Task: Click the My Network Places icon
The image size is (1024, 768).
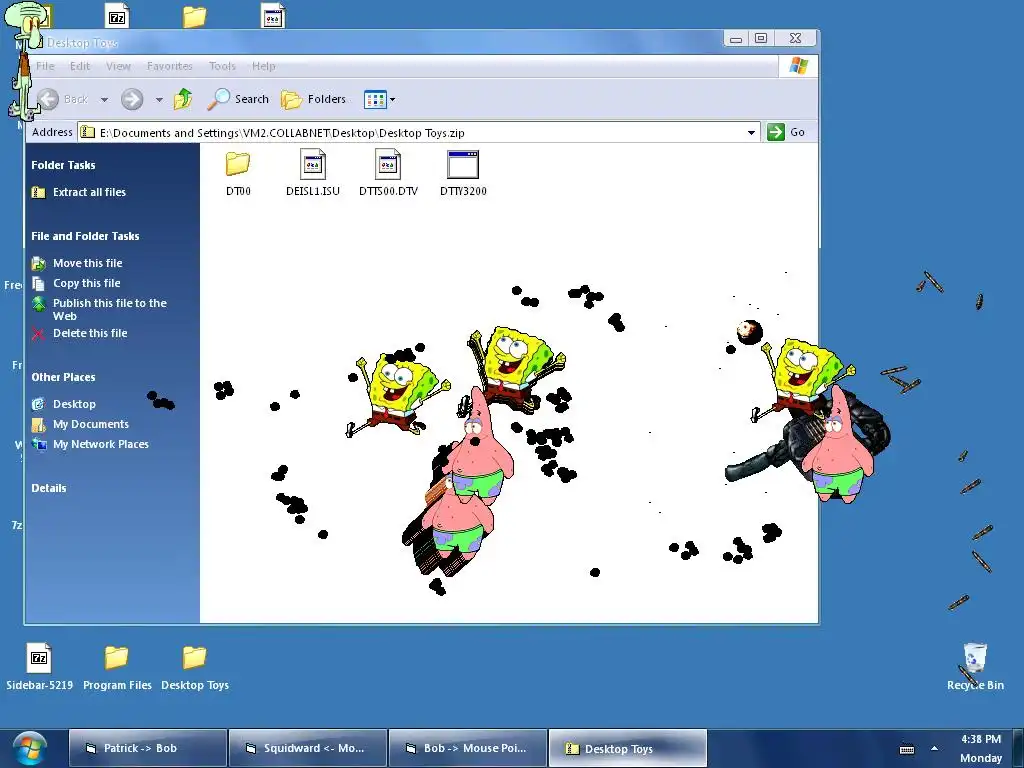Action: point(39,444)
